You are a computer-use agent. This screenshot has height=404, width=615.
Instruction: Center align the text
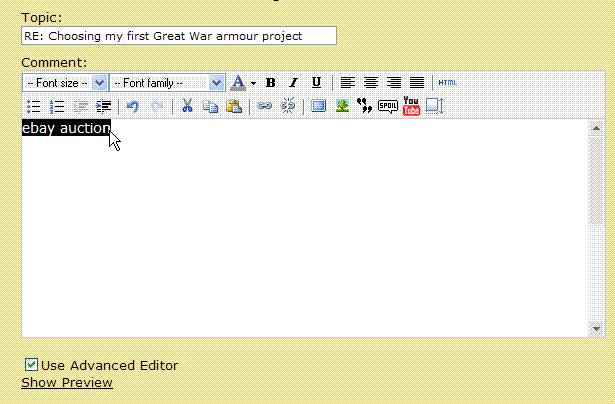pyautogui.click(x=371, y=83)
